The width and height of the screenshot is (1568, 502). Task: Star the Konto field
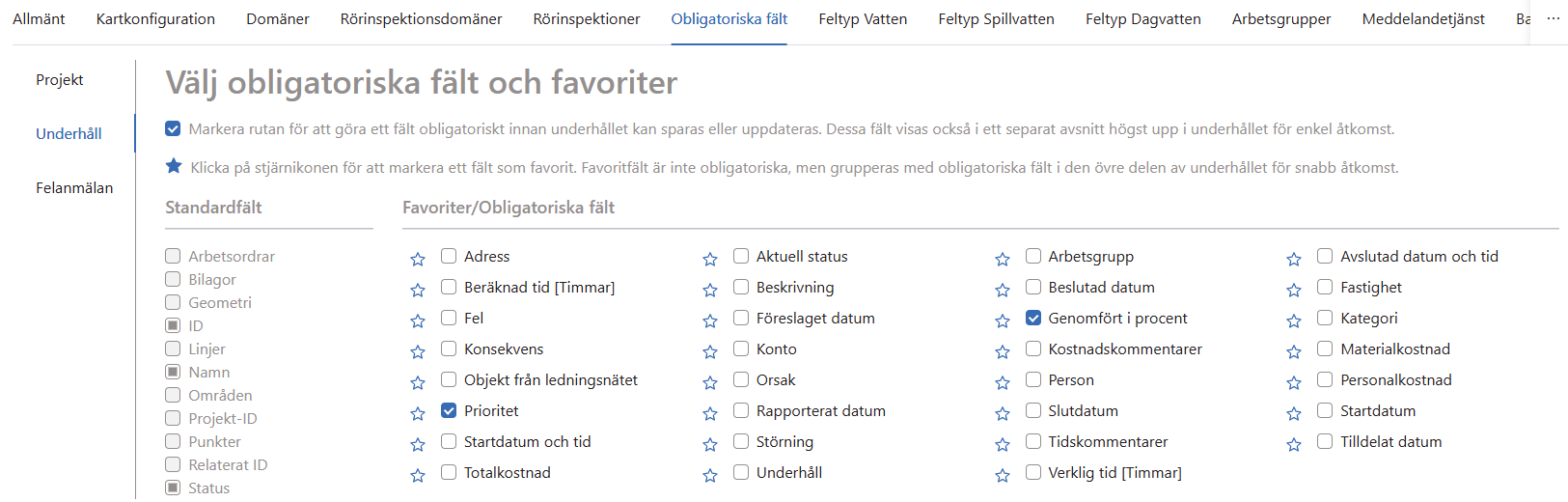coord(710,351)
